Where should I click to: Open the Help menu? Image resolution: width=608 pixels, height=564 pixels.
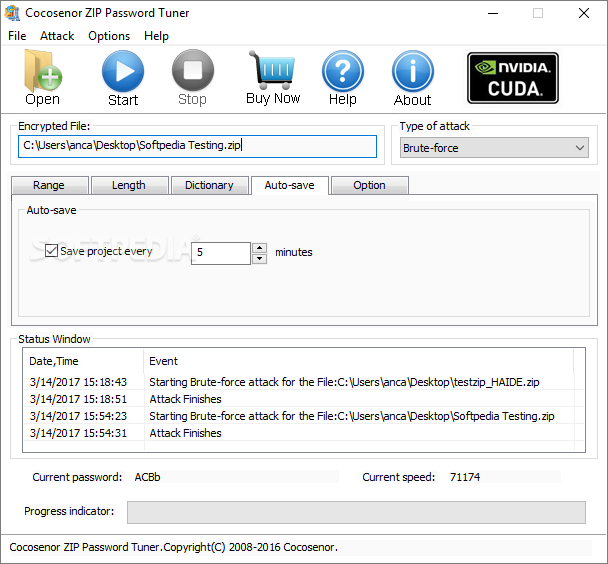(x=156, y=36)
